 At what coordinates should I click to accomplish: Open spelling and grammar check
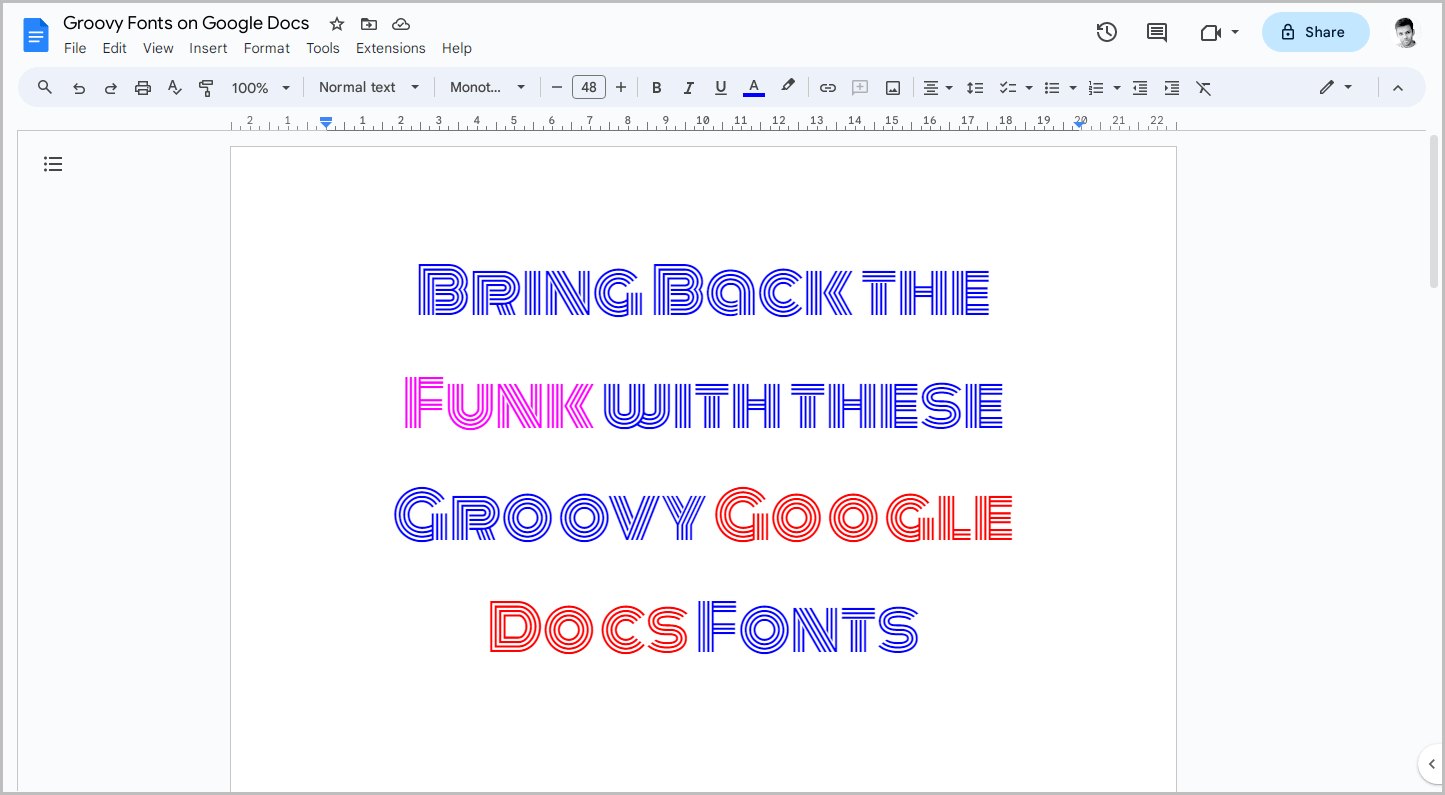[174, 87]
